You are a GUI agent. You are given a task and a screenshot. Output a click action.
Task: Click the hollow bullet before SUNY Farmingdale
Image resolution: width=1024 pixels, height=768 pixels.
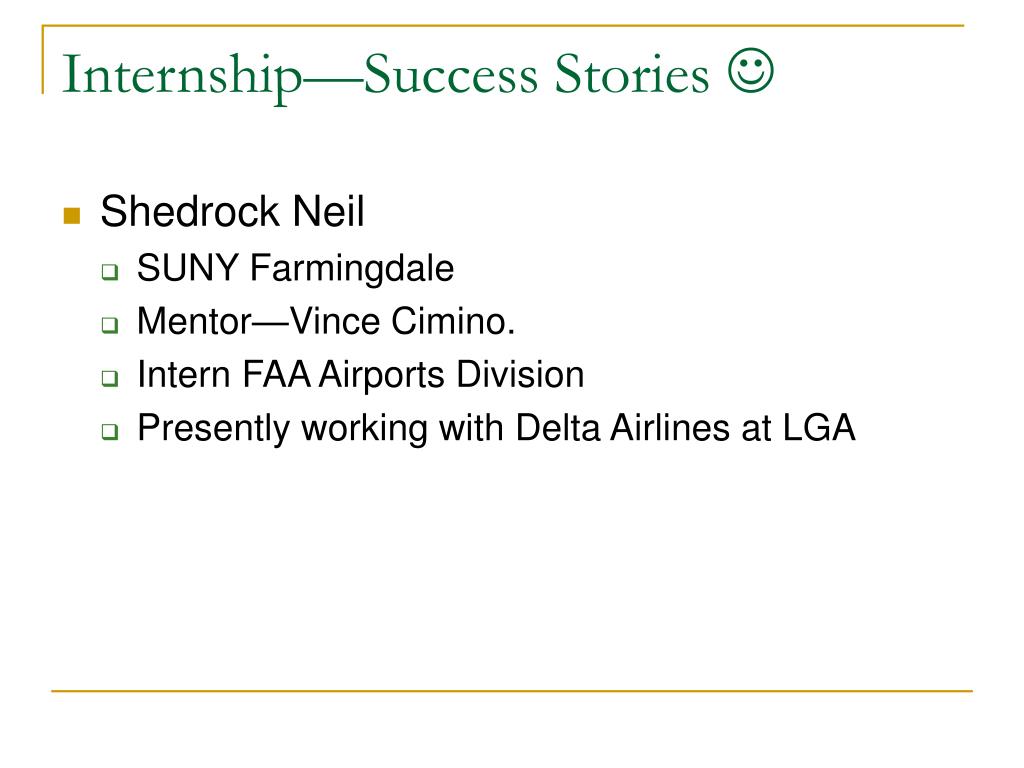coord(110,271)
